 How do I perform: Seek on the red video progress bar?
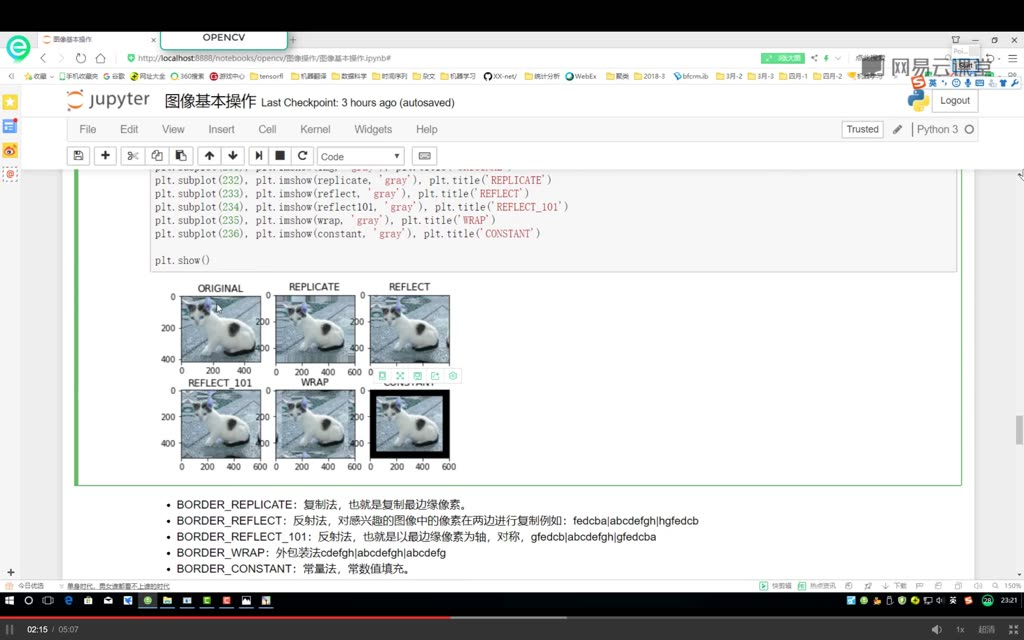(x=225, y=617)
